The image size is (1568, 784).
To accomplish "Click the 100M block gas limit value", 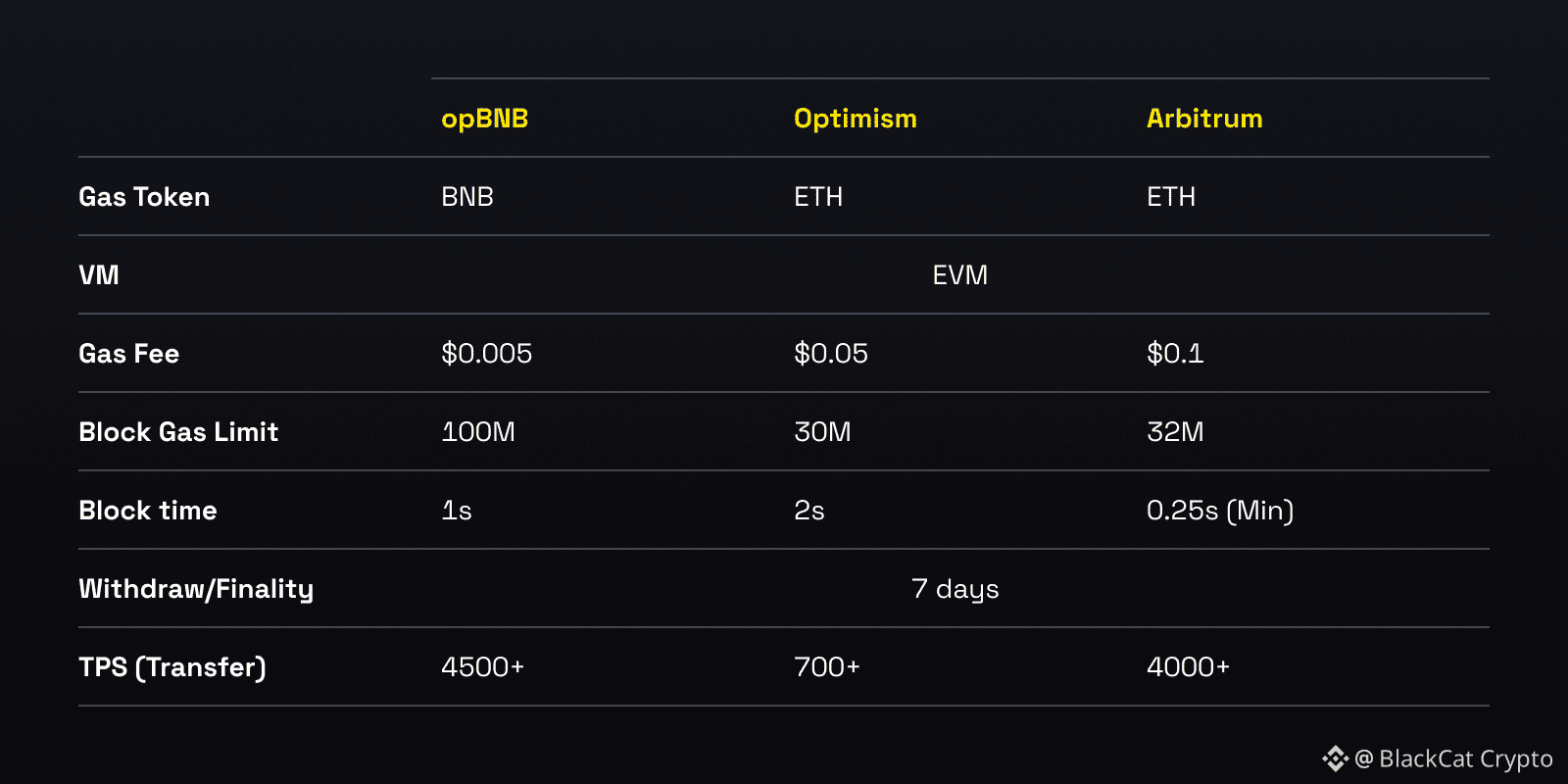I will [x=478, y=432].
